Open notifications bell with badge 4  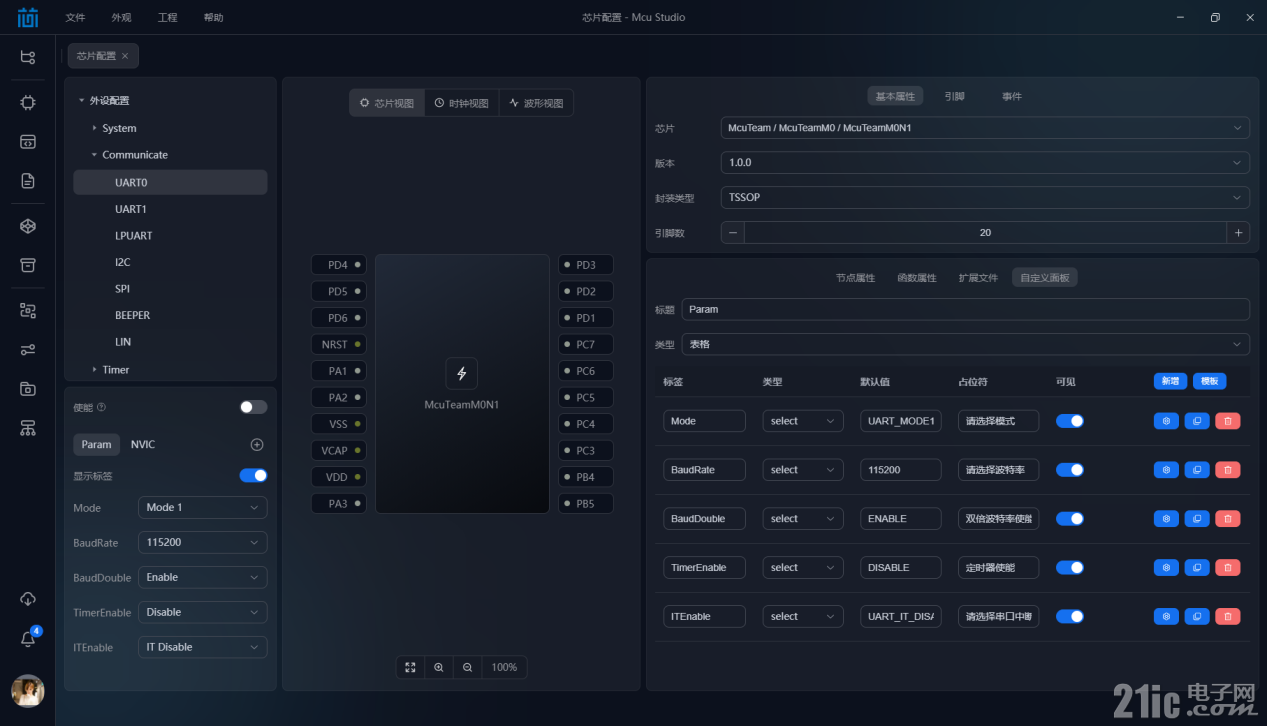[28, 639]
